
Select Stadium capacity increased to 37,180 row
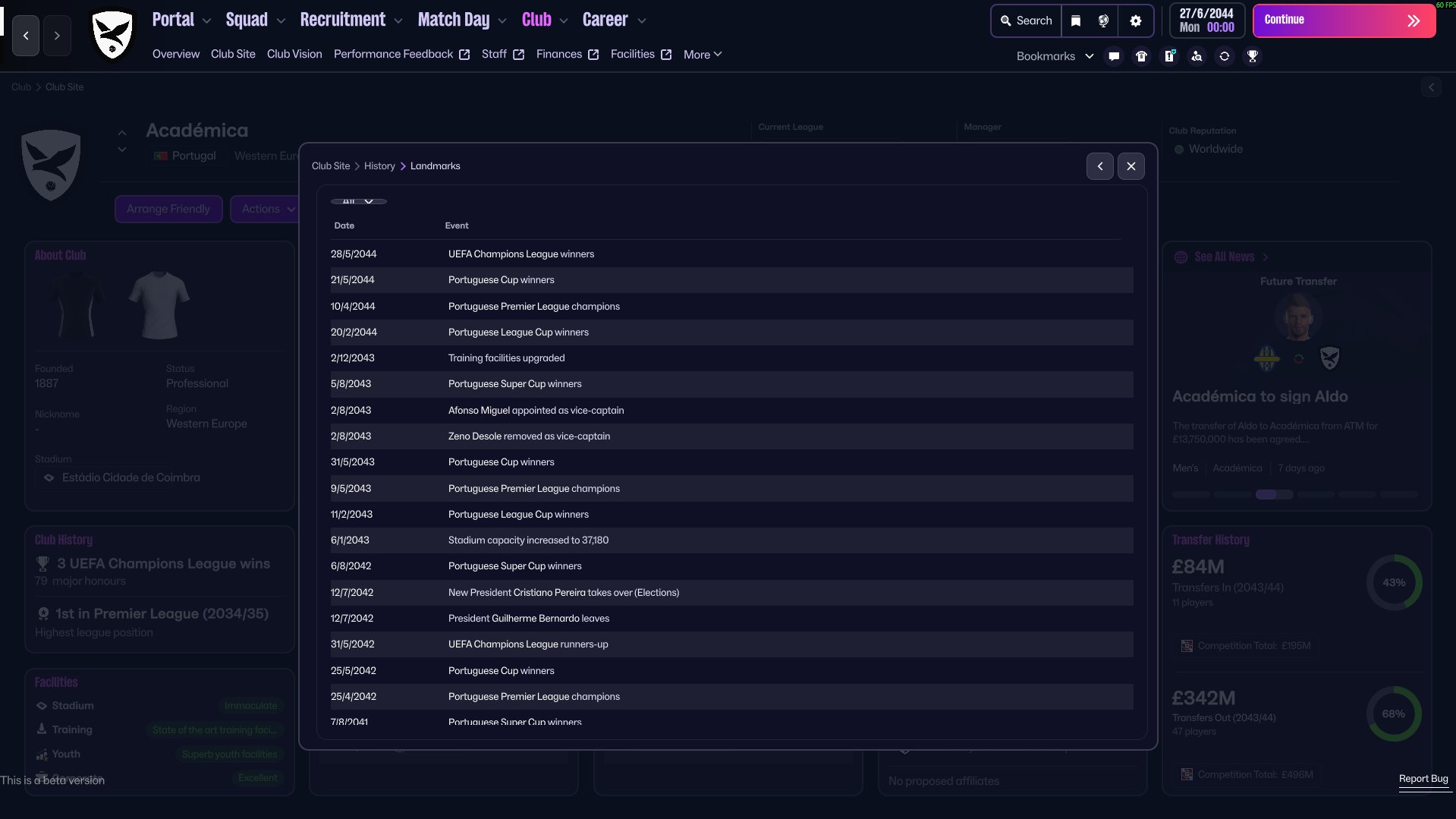click(x=731, y=540)
